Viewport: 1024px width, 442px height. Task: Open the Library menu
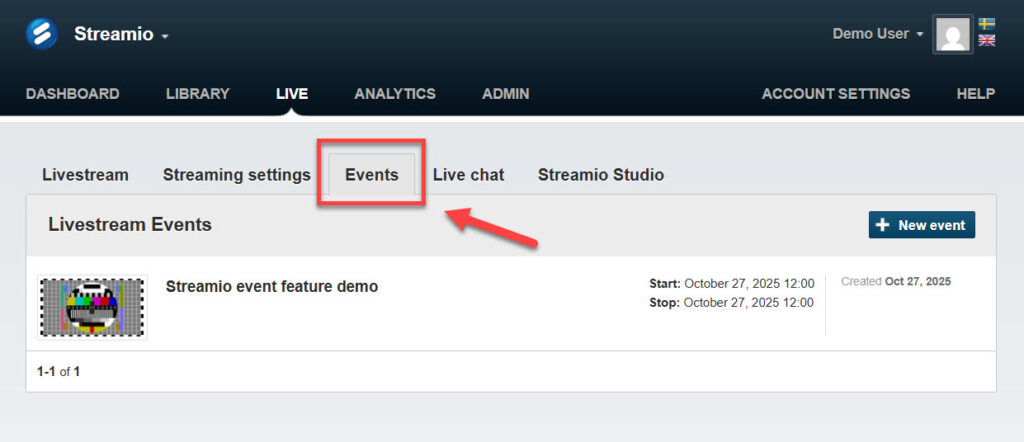(198, 94)
